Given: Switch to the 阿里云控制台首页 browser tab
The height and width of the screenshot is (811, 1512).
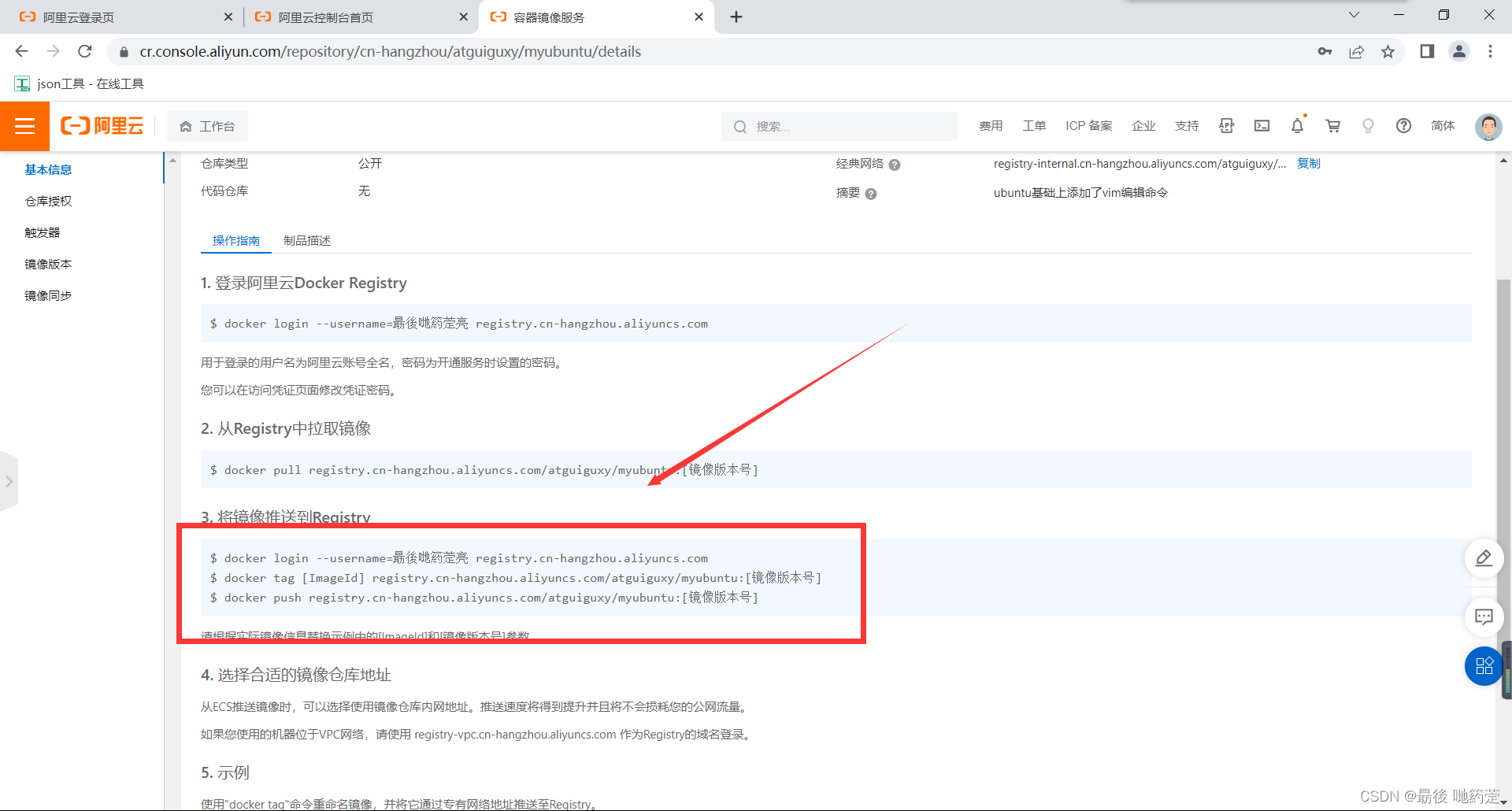Looking at the screenshot, I should point(361,17).
